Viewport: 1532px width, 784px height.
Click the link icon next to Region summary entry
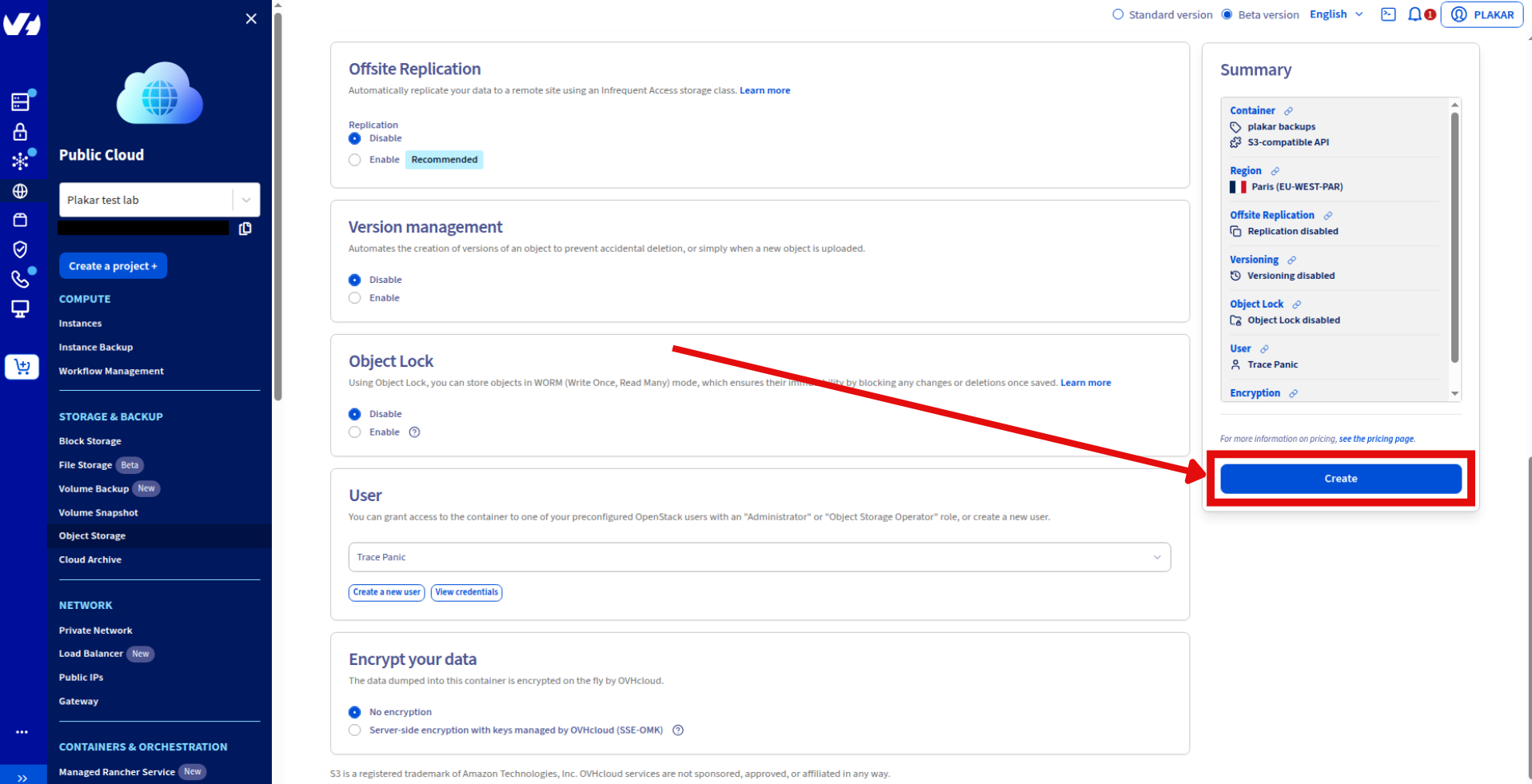[x=1273, y=170]
